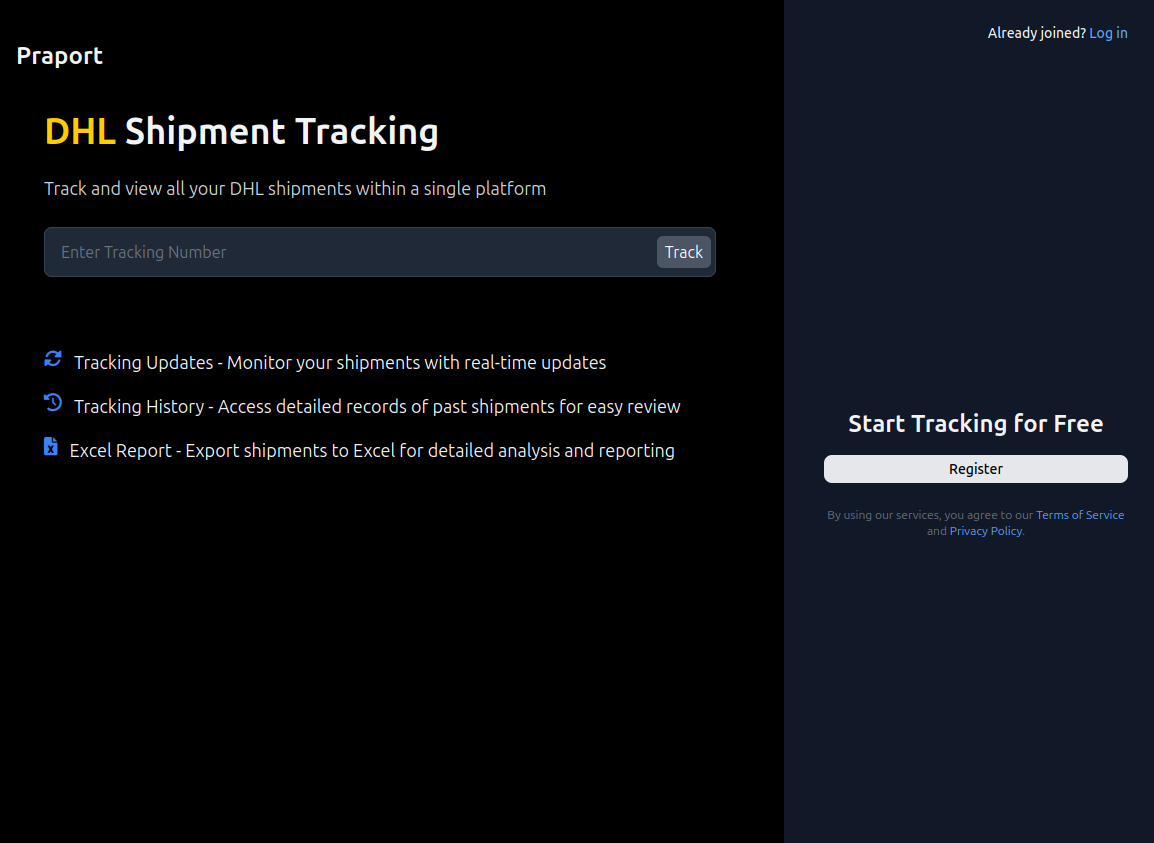Open the Log in link
The height and width of the screenshot is (843, 1154).
[1108, 32]
